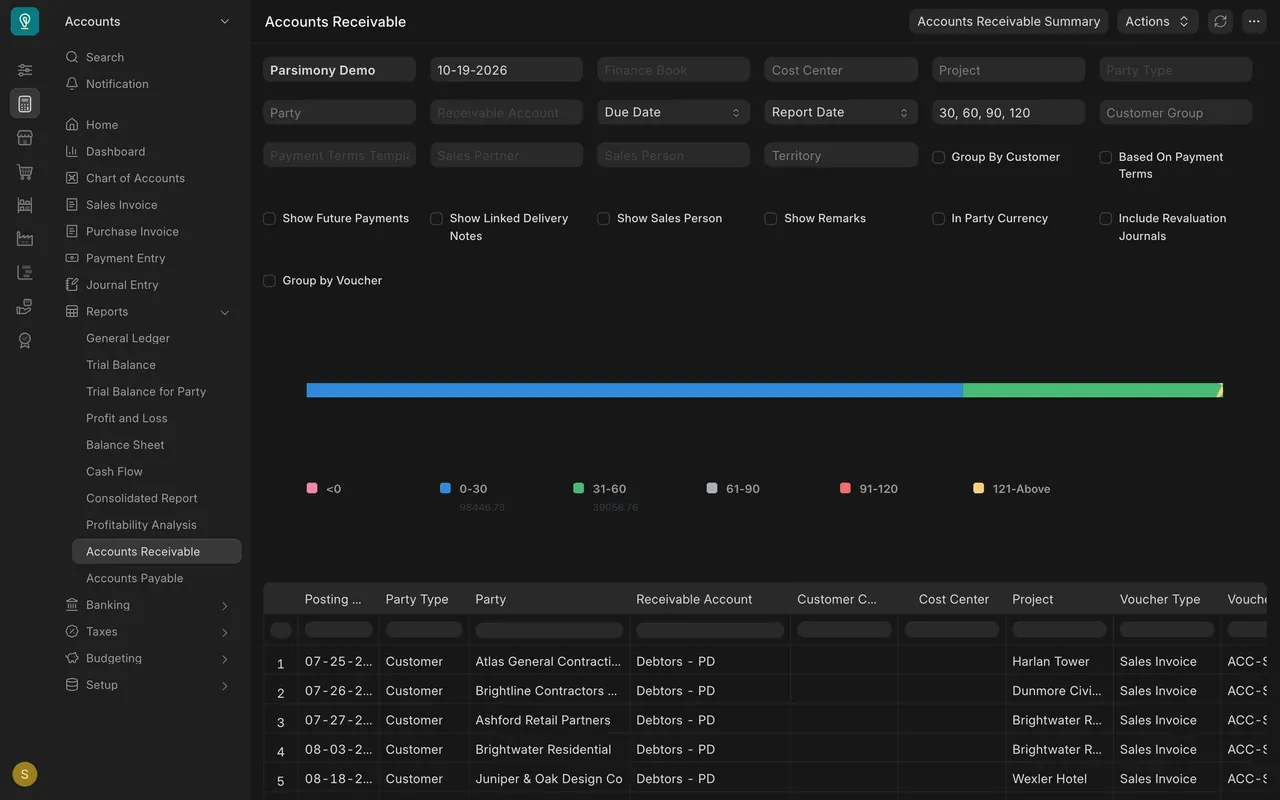Enable the Show Sales Person checkbox
1280x800 pixels.
[x=603, y=218]
